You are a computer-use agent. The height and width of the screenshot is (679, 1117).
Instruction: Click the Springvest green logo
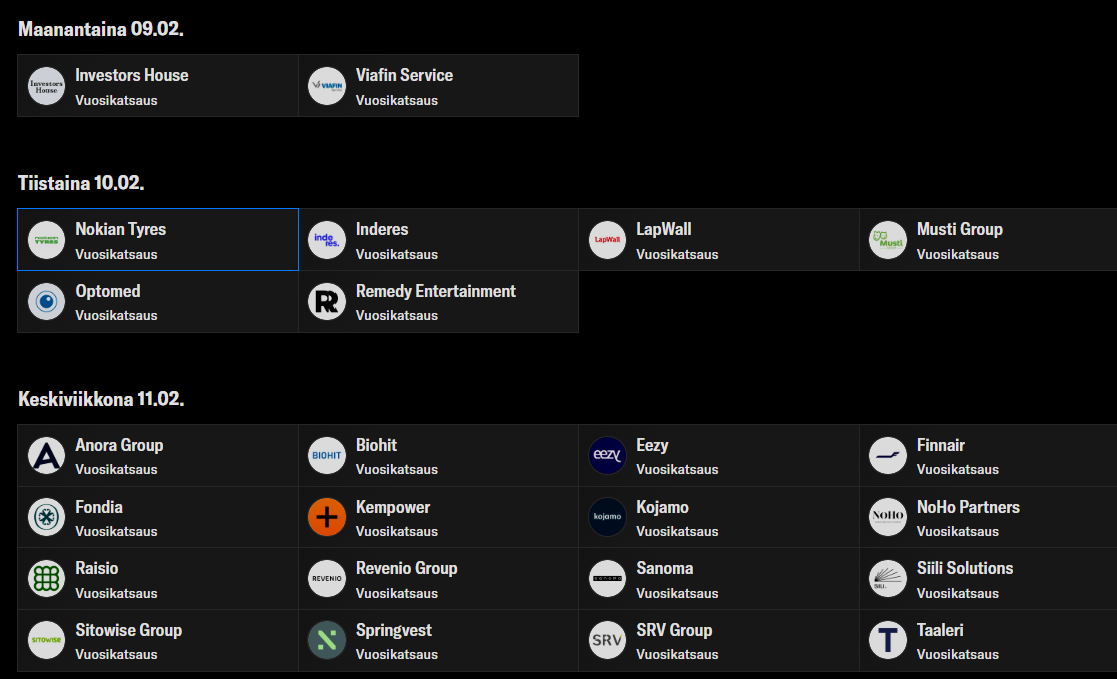(327, 641)
